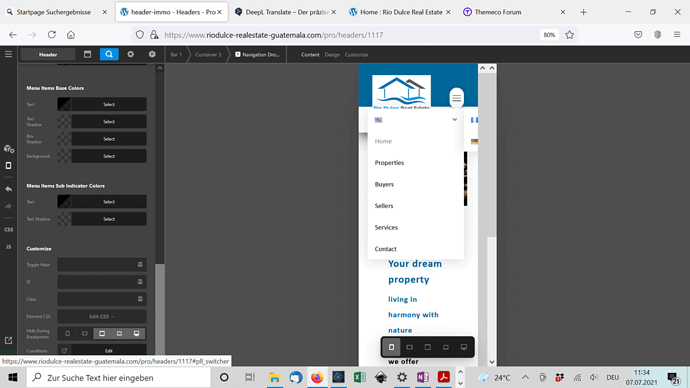Reload the browser page
The width and height of the screenshot is (690, 388).
click(51, 35)
